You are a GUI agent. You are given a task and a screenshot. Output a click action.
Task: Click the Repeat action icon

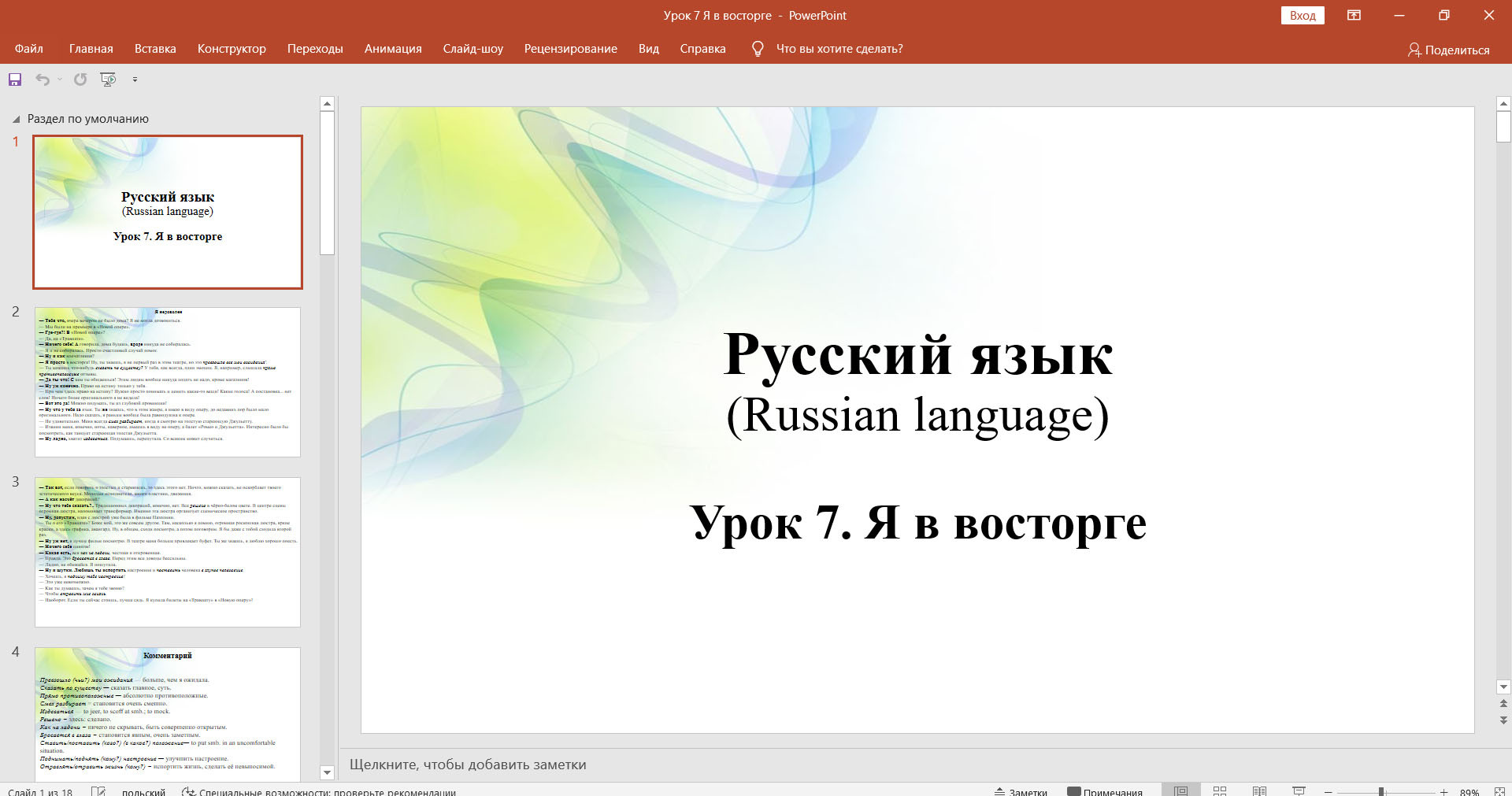point(80,80)
